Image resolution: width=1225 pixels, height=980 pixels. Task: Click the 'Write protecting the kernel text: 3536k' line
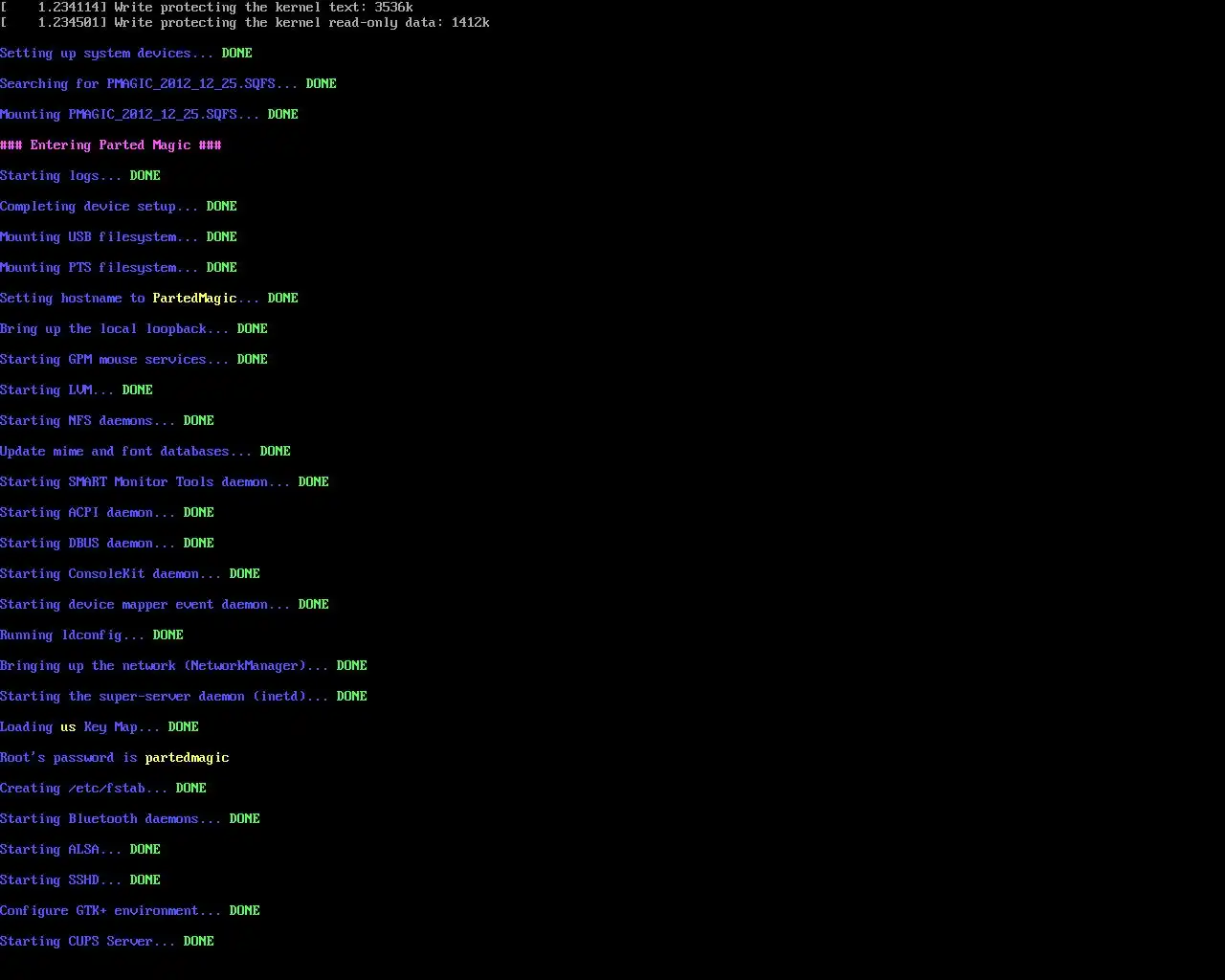pyautogui.click(x=207, y=7)
